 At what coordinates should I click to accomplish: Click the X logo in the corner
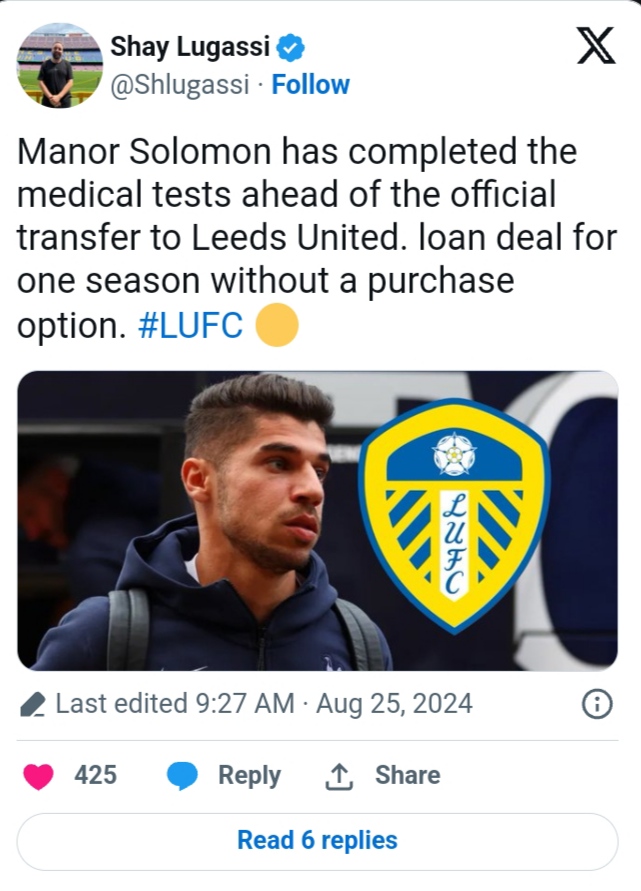tap(596, 46)
